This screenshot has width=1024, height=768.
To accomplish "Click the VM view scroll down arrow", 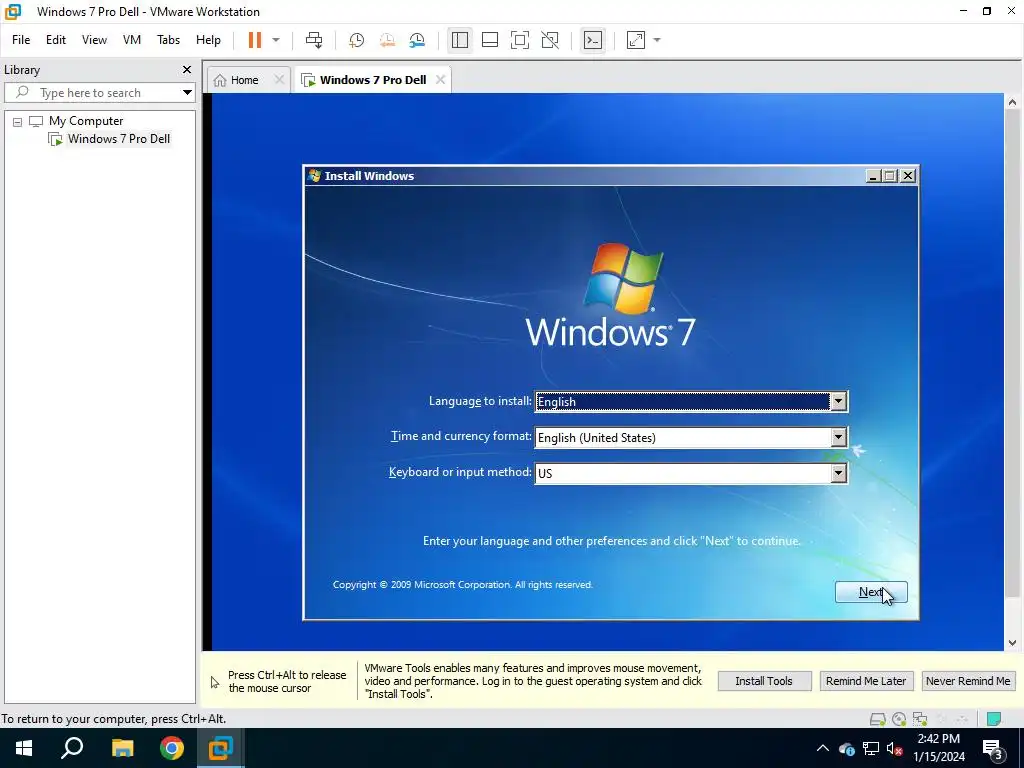I will (x=1012, y=643).
